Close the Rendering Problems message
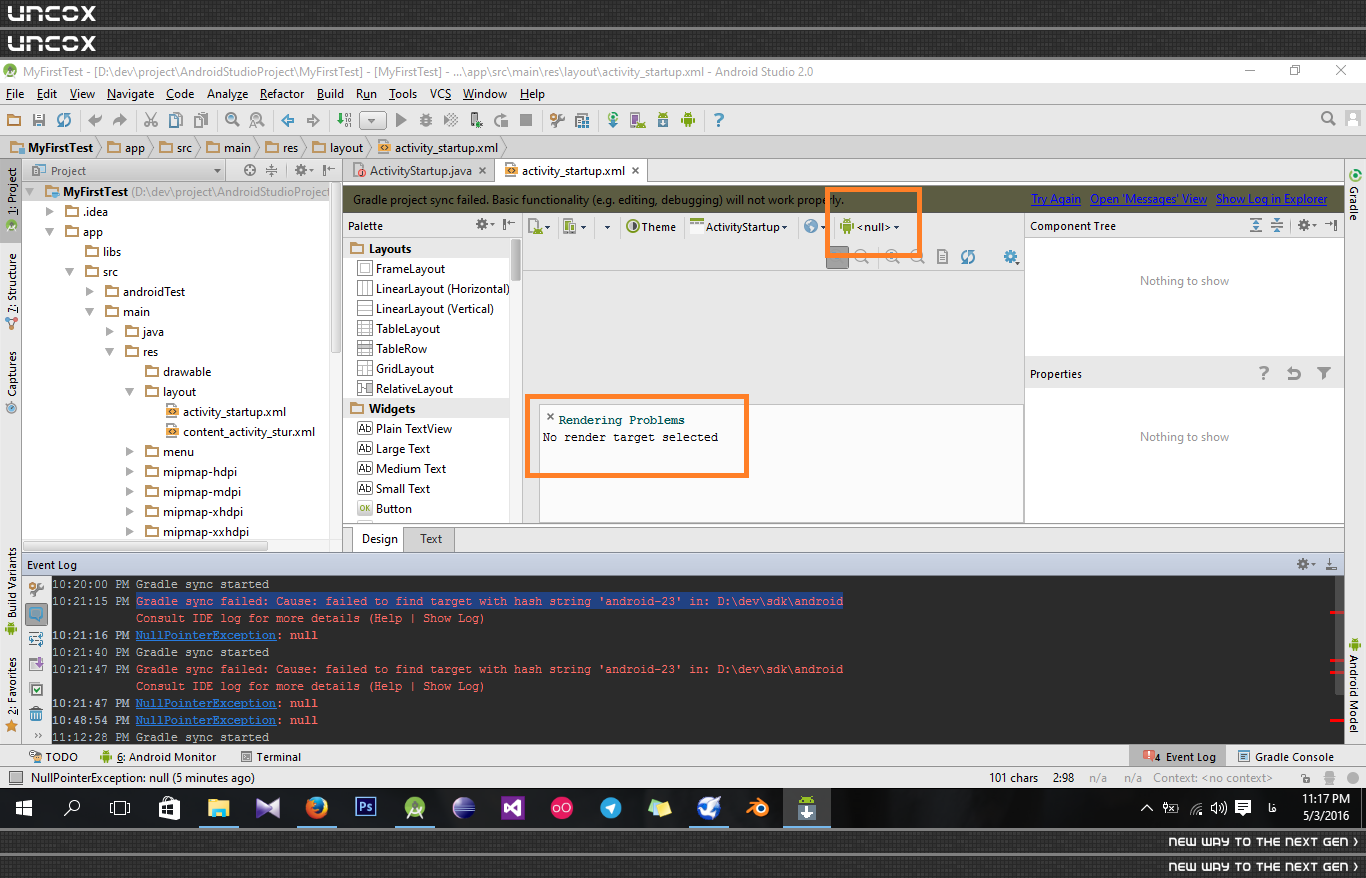 550,417
